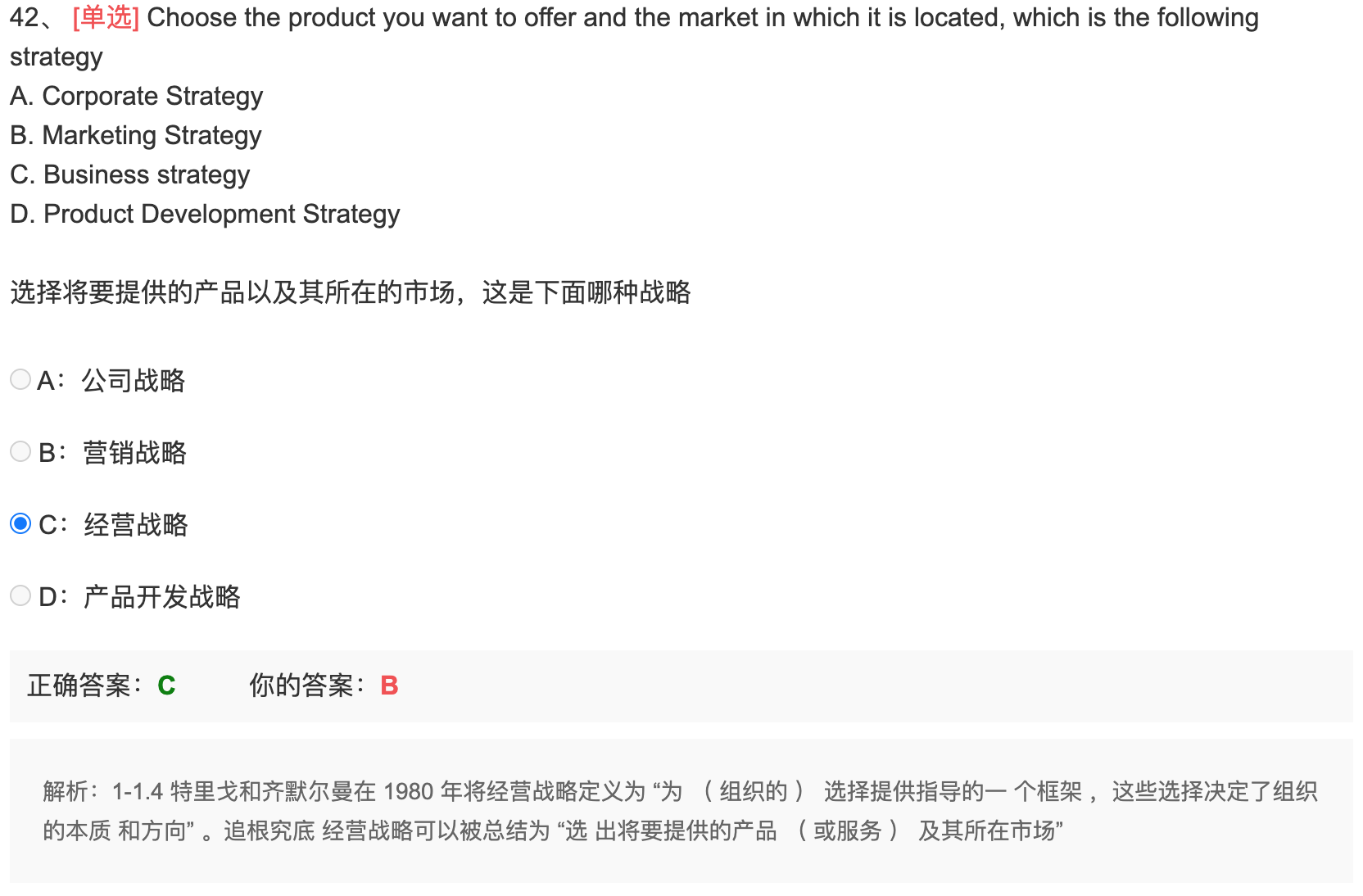Click English option D. Product Development Strategy
The image size is (1363, 896).
pos(205,214)
